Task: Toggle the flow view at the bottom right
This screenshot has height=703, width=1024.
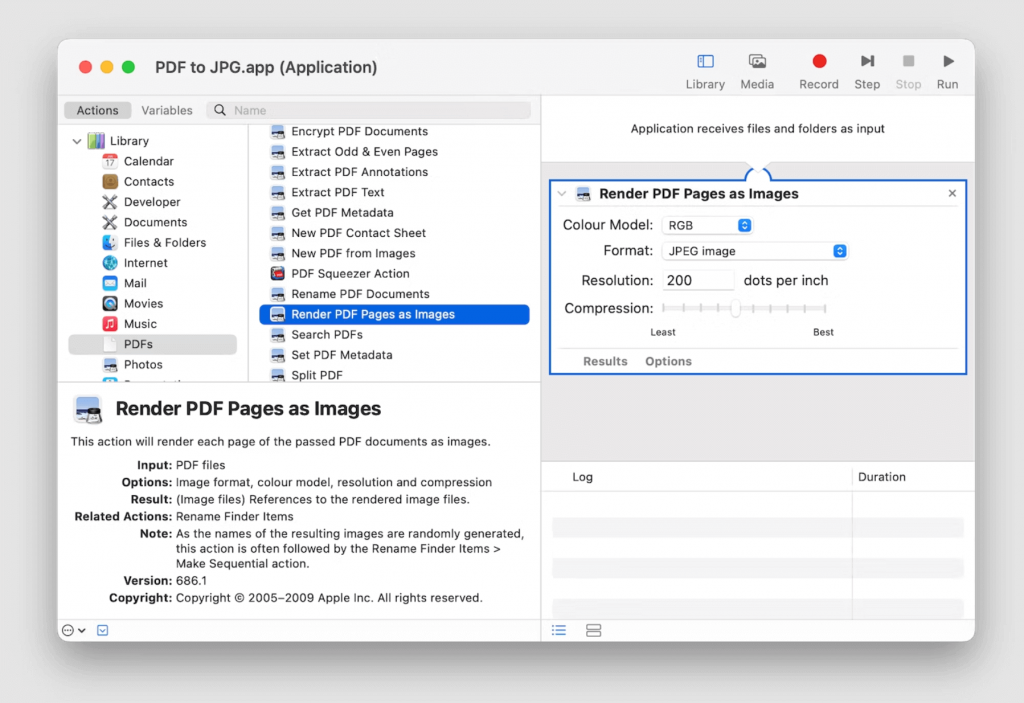Action: click(x=593, y=630)
